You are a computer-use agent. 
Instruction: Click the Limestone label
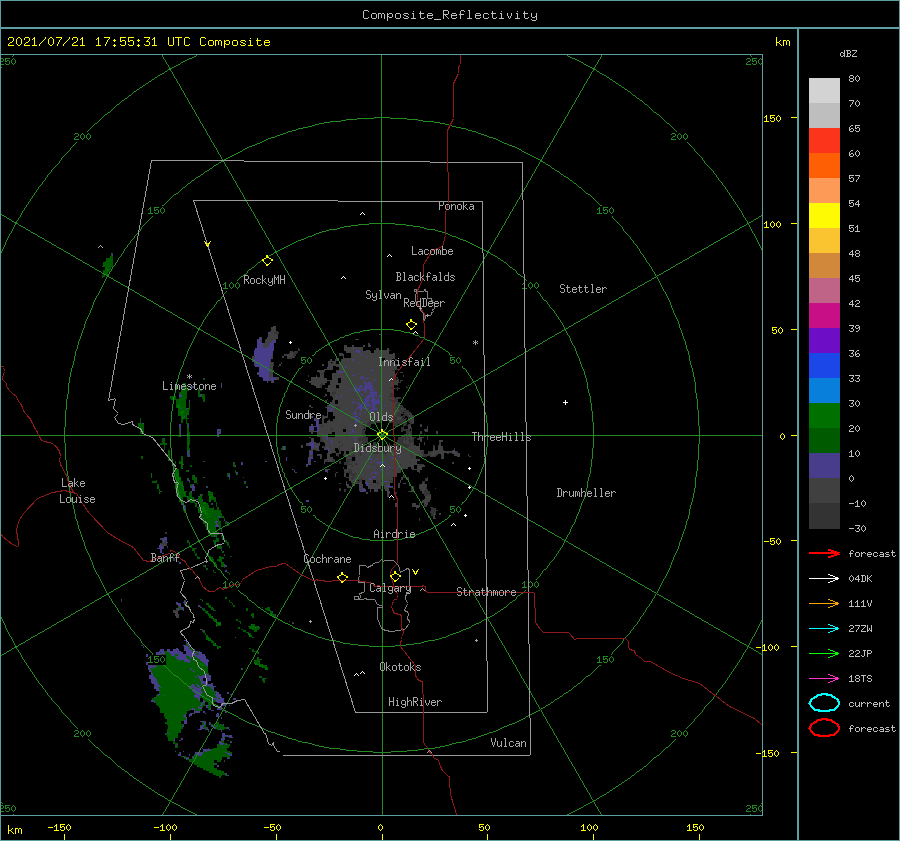coord(189,386)
